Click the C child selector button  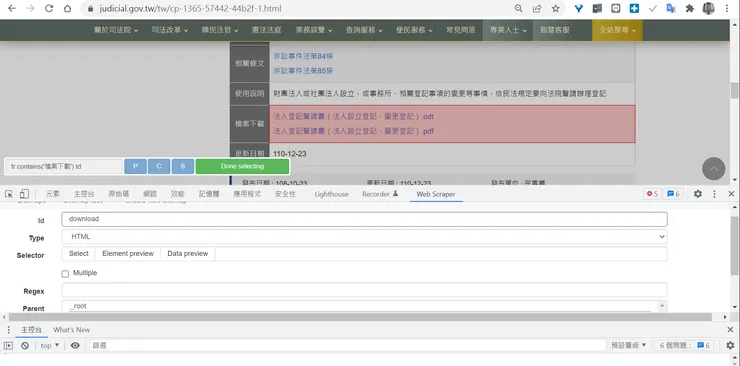pyautogui.click(x=159, y=166)
